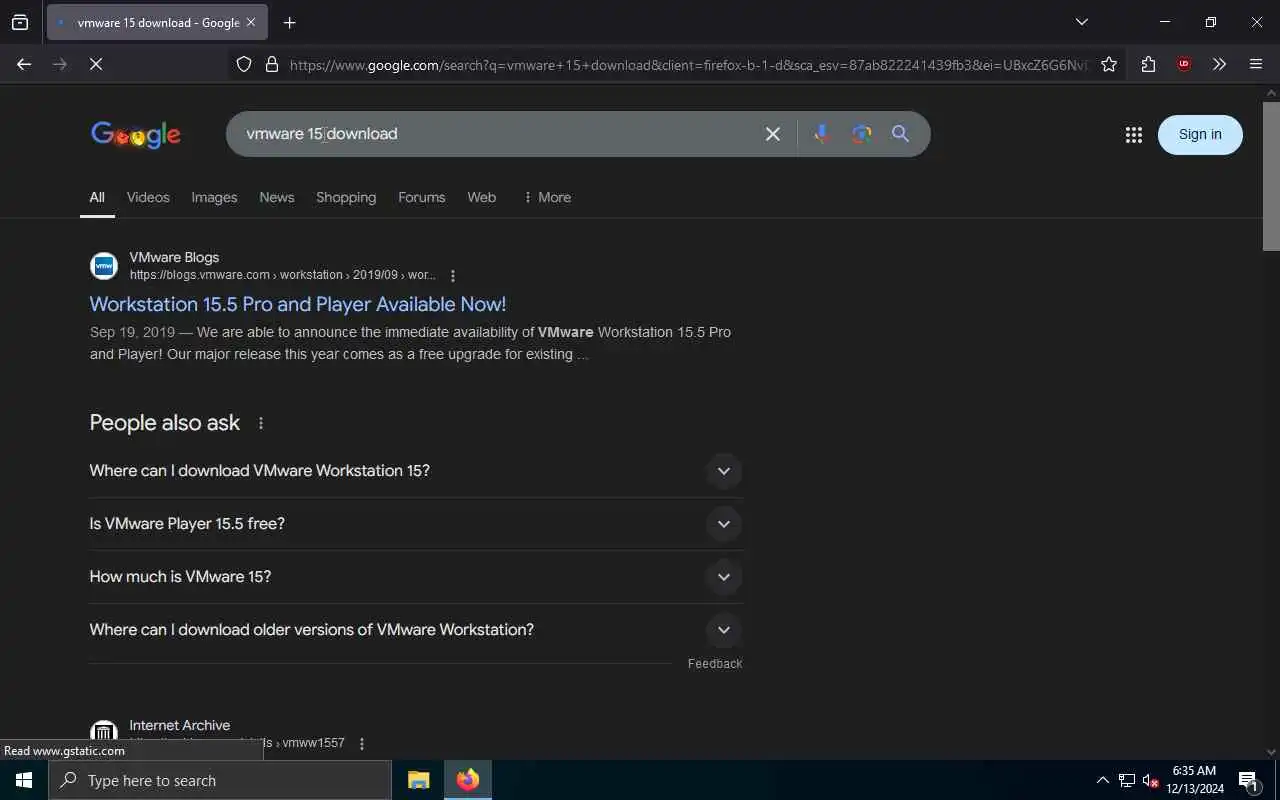The width and height of the screenshot is (1280, 800).
Task: Open options for VMware Blogs result
Action: (x=453, y=276)
